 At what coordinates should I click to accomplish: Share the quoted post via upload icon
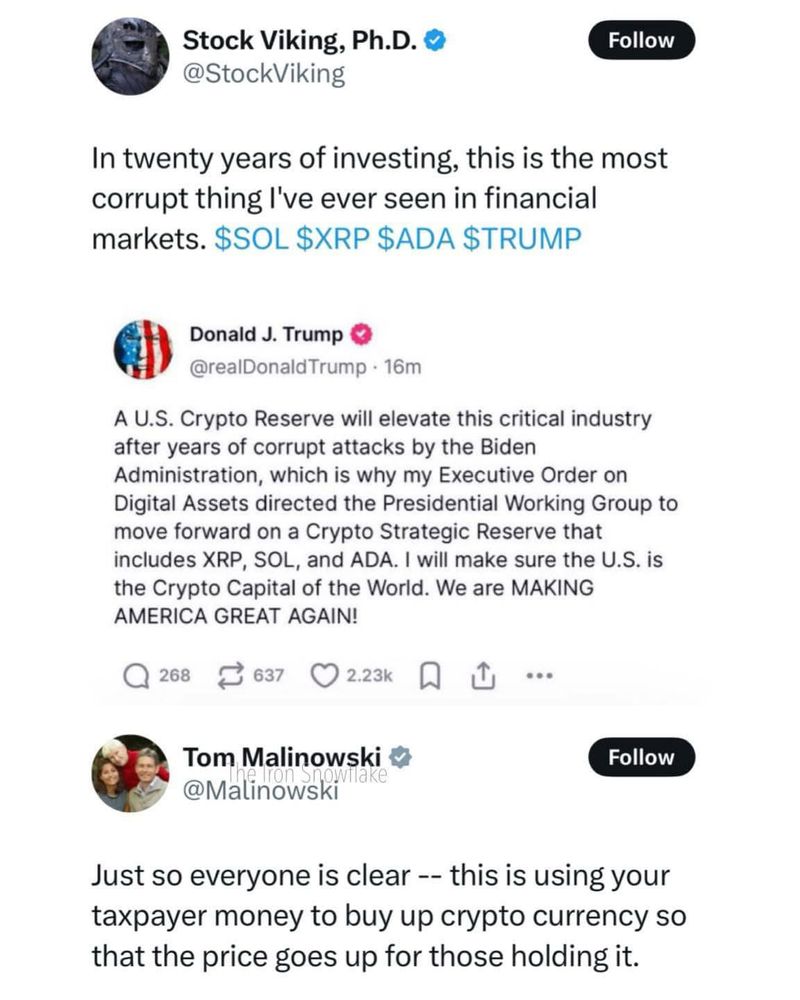tap(483, 676)
